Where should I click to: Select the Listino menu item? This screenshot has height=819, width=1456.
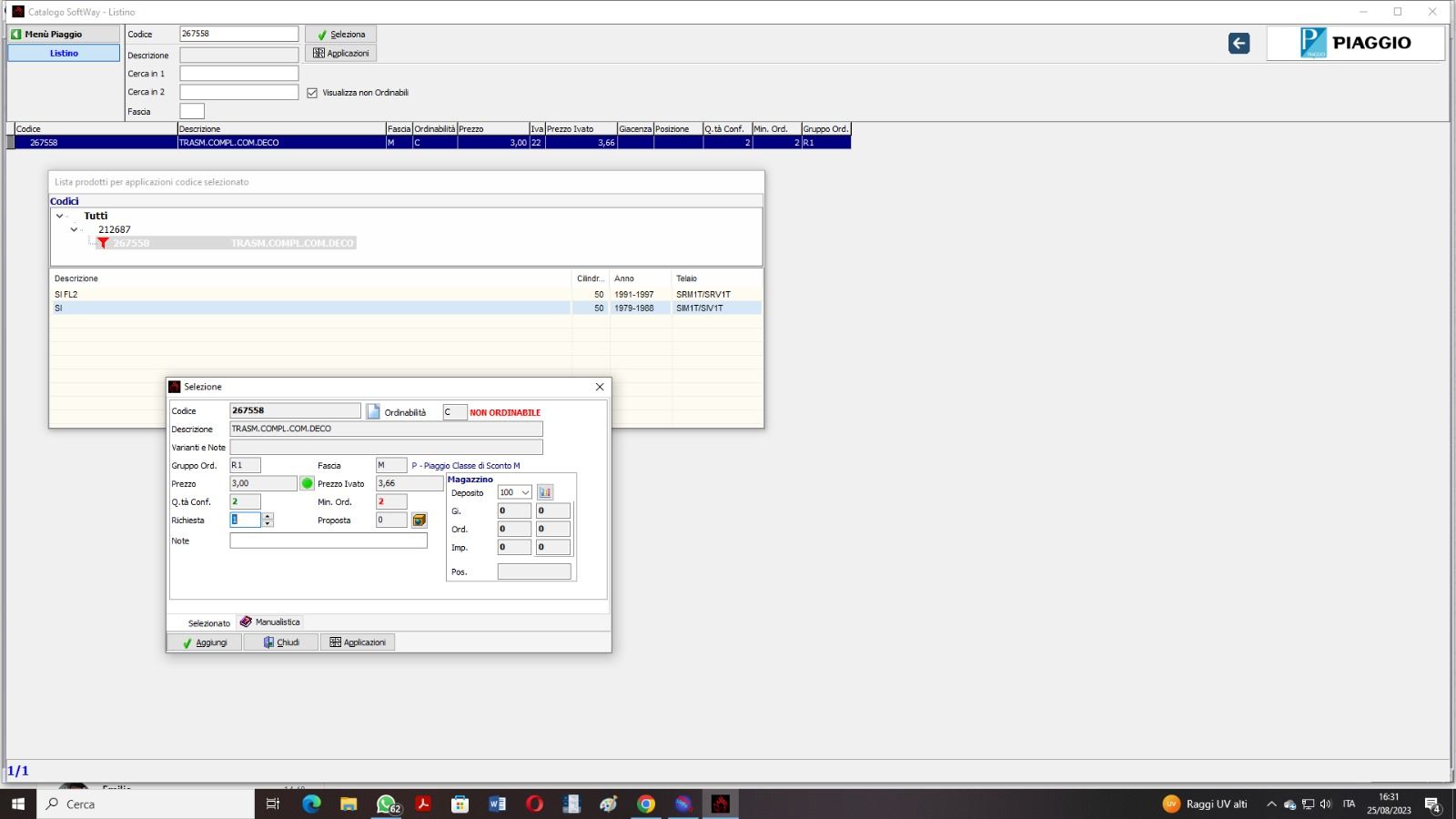(x=64, y=53)
